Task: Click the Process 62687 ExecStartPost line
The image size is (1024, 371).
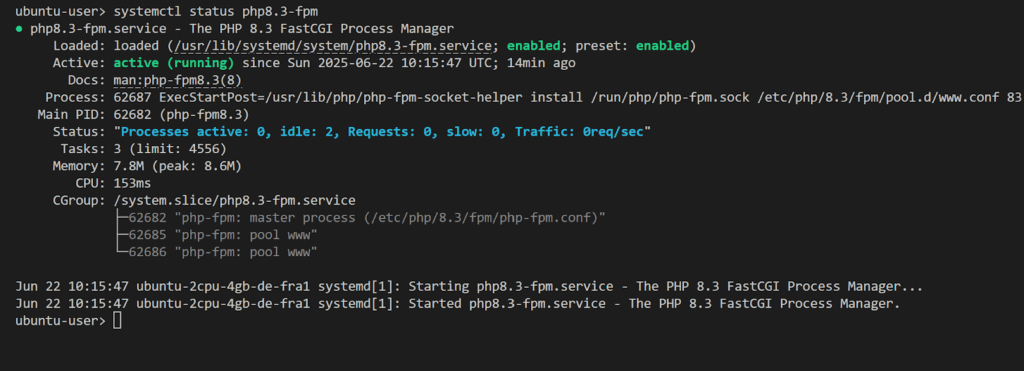Action: [x=567, y=98]
